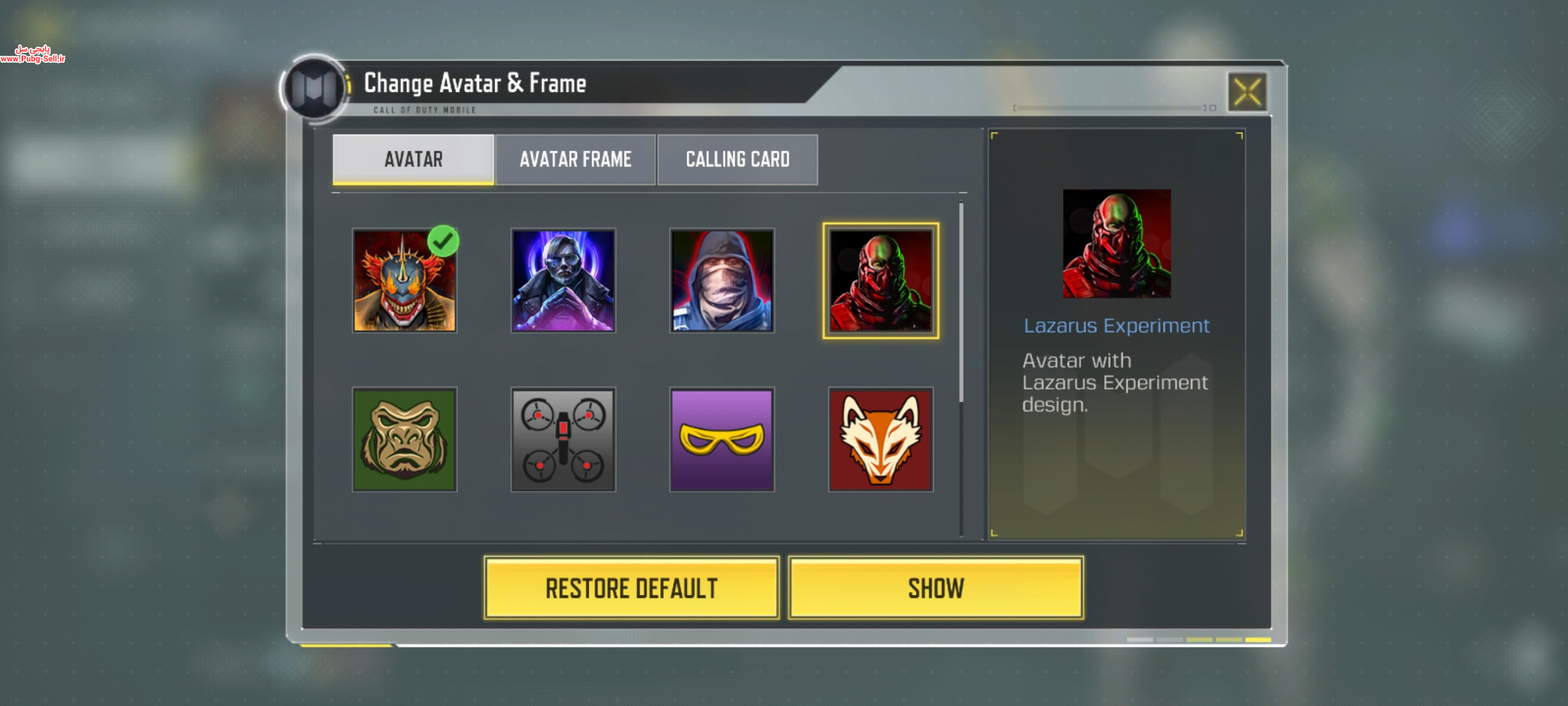Screen dimensions: 1568x706
Task: Select the AVATAR tab
Action: pos(414,160)
